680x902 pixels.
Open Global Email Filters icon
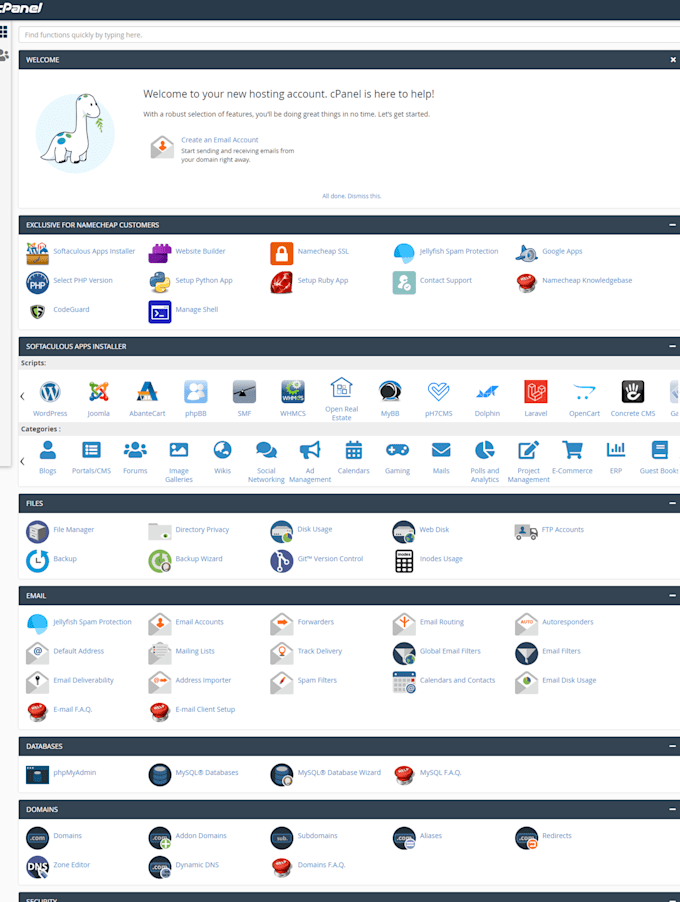pyautogui.click(x=404, y=653)
